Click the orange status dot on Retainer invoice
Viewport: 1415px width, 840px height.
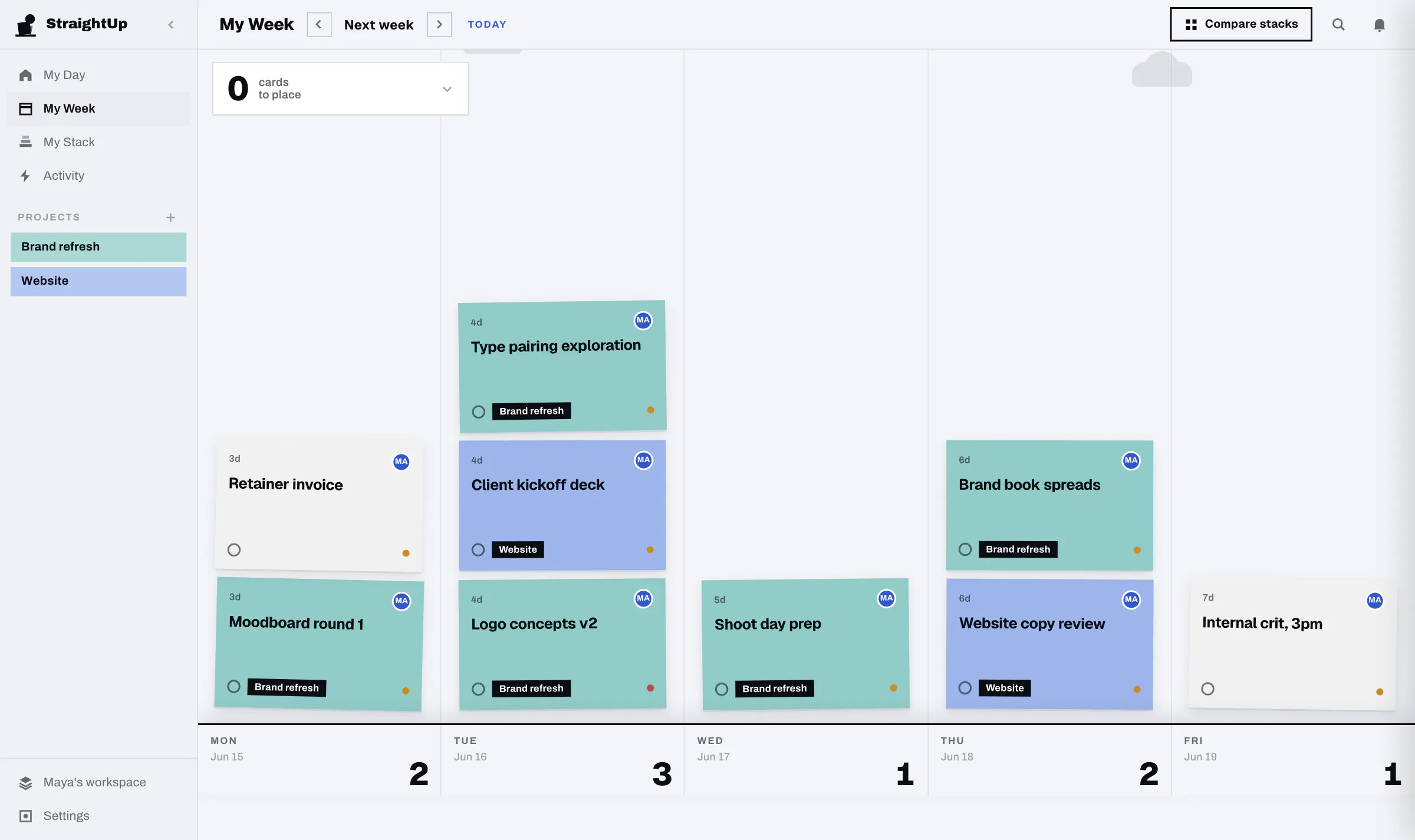click(406, 553)
